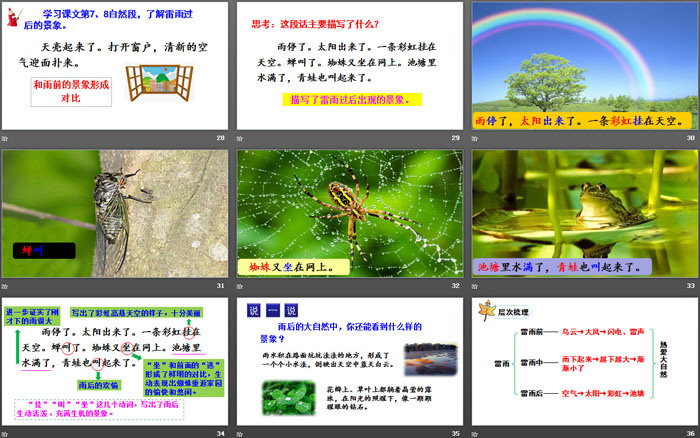Click animation star icon under slide 35
Image resolution: width=700 pixels, height=438 pixels.
(240, 434)
